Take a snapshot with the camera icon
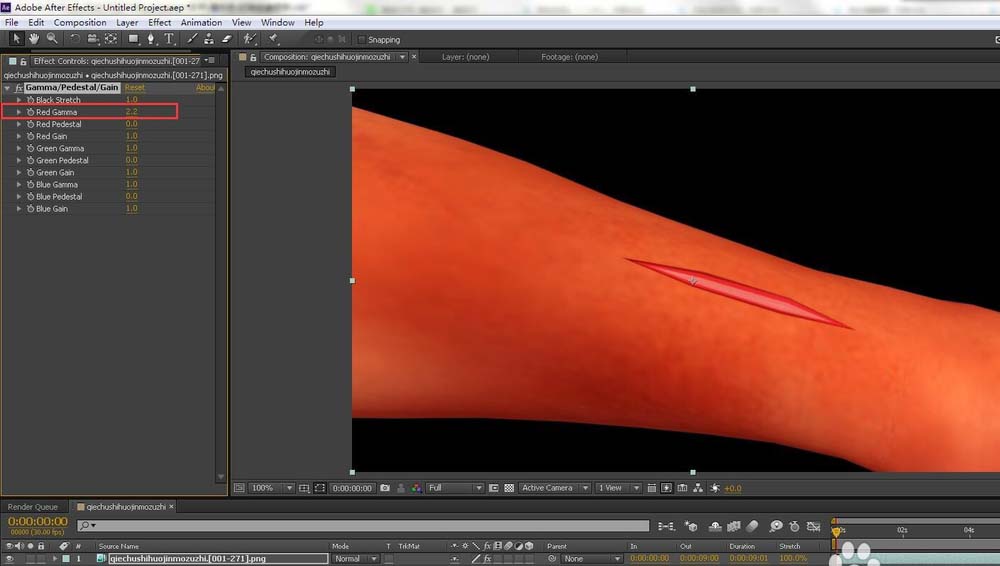Image resolution: width=1000 pixels, height=566 pixels. click(x=385, y=488)
